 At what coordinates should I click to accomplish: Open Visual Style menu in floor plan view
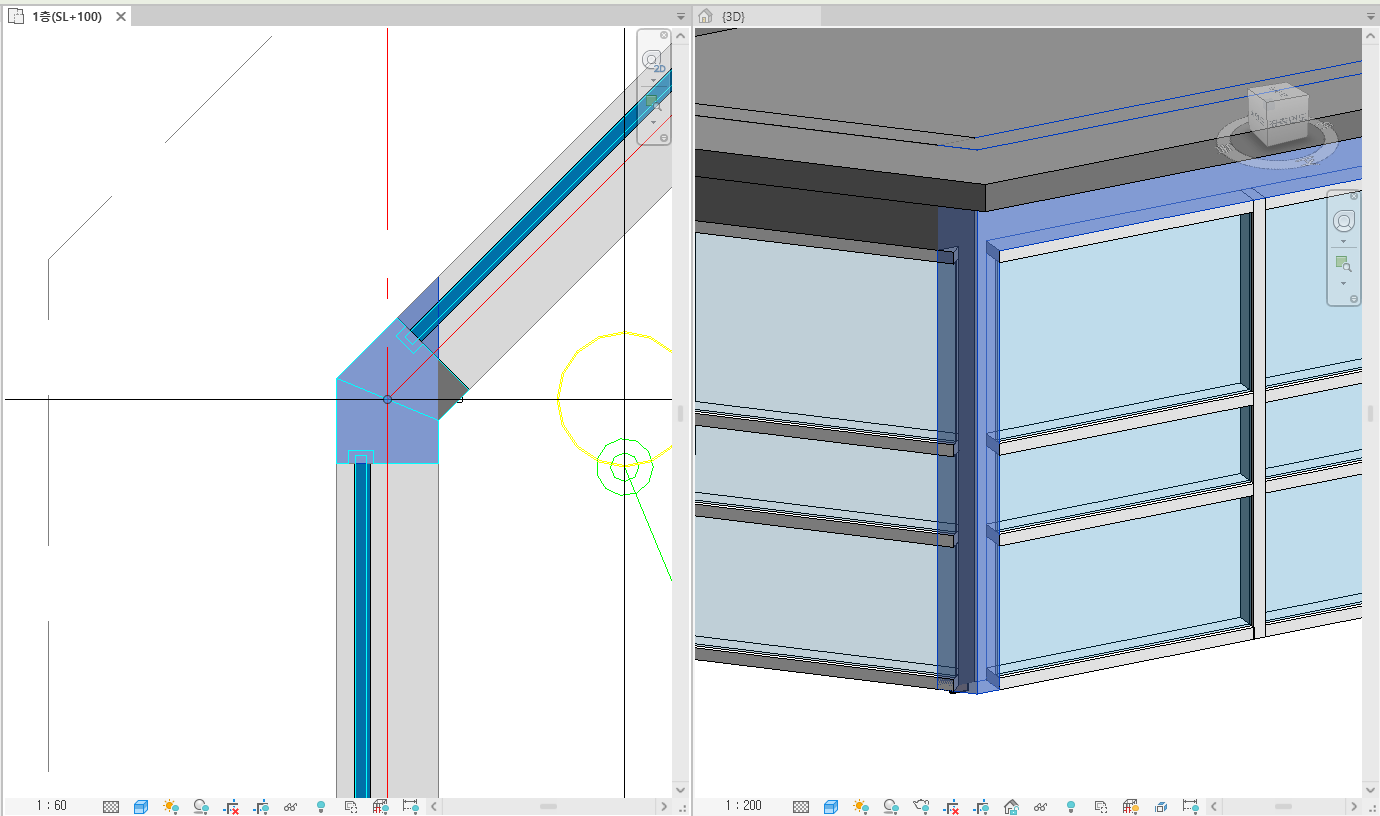[141, 806]
